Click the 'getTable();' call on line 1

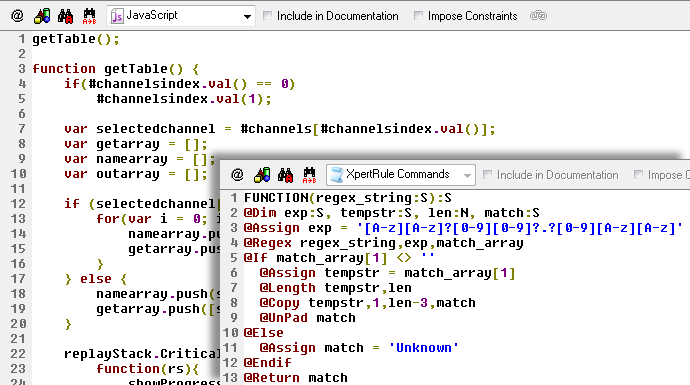[x=76, y=39]
